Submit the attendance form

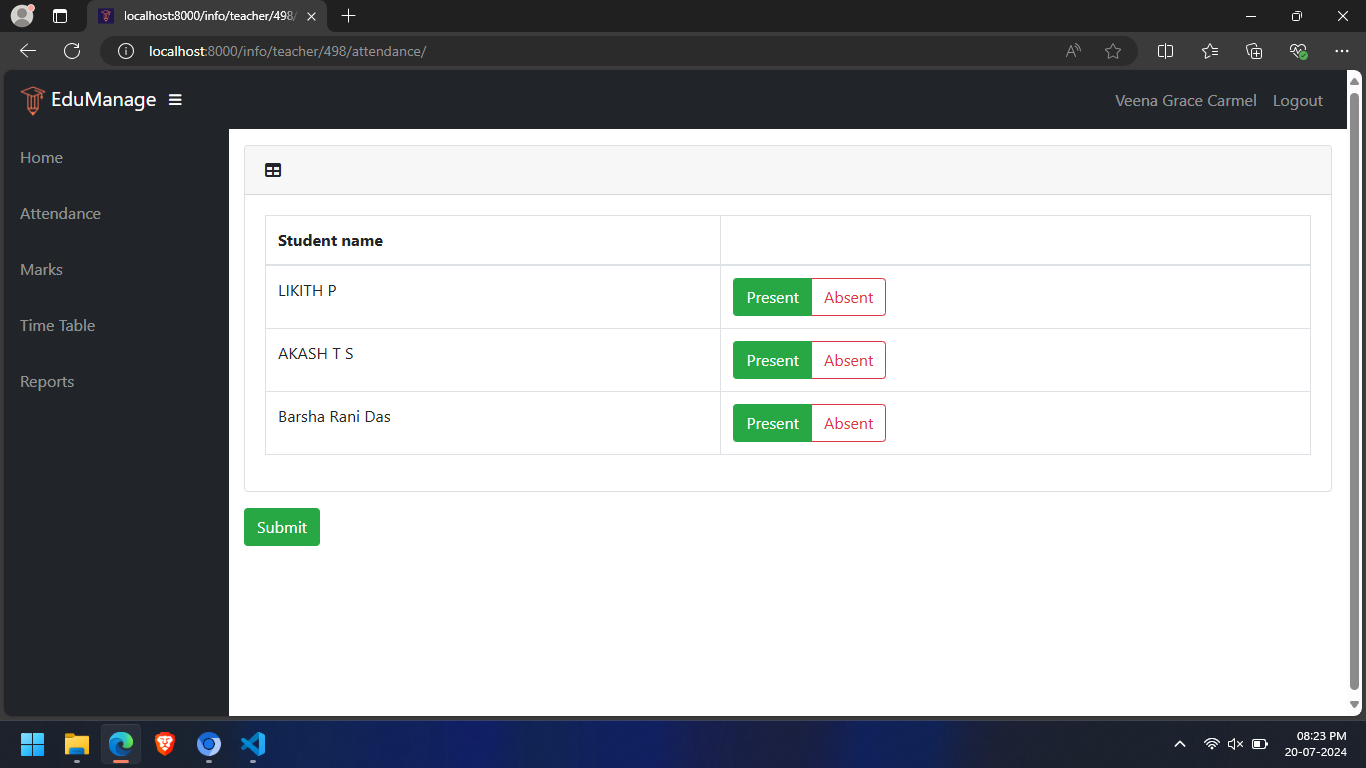click(282, 527)
